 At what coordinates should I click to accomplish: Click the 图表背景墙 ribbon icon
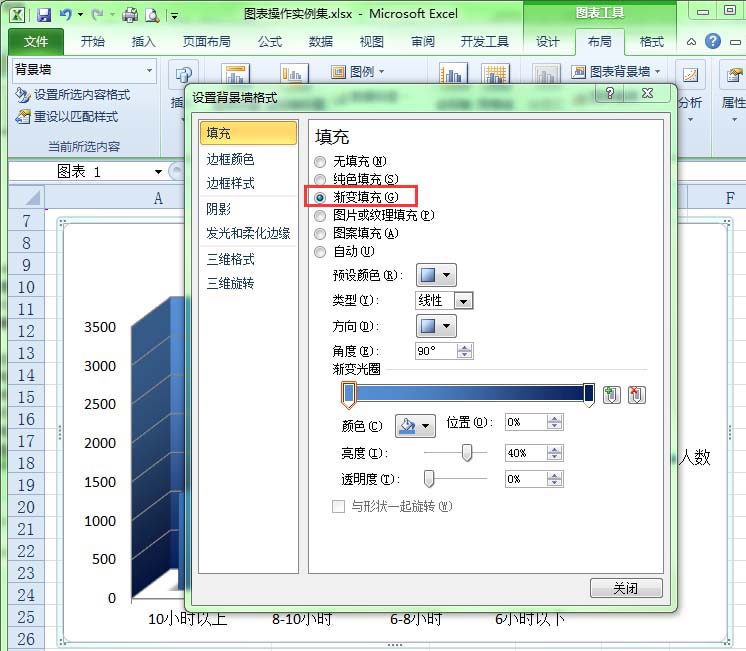[578, 72]
